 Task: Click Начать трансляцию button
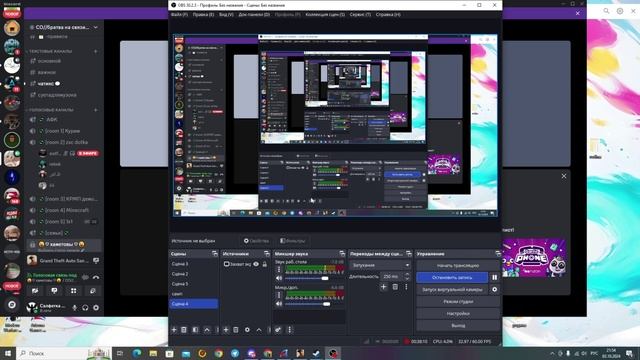click(458, 265)
